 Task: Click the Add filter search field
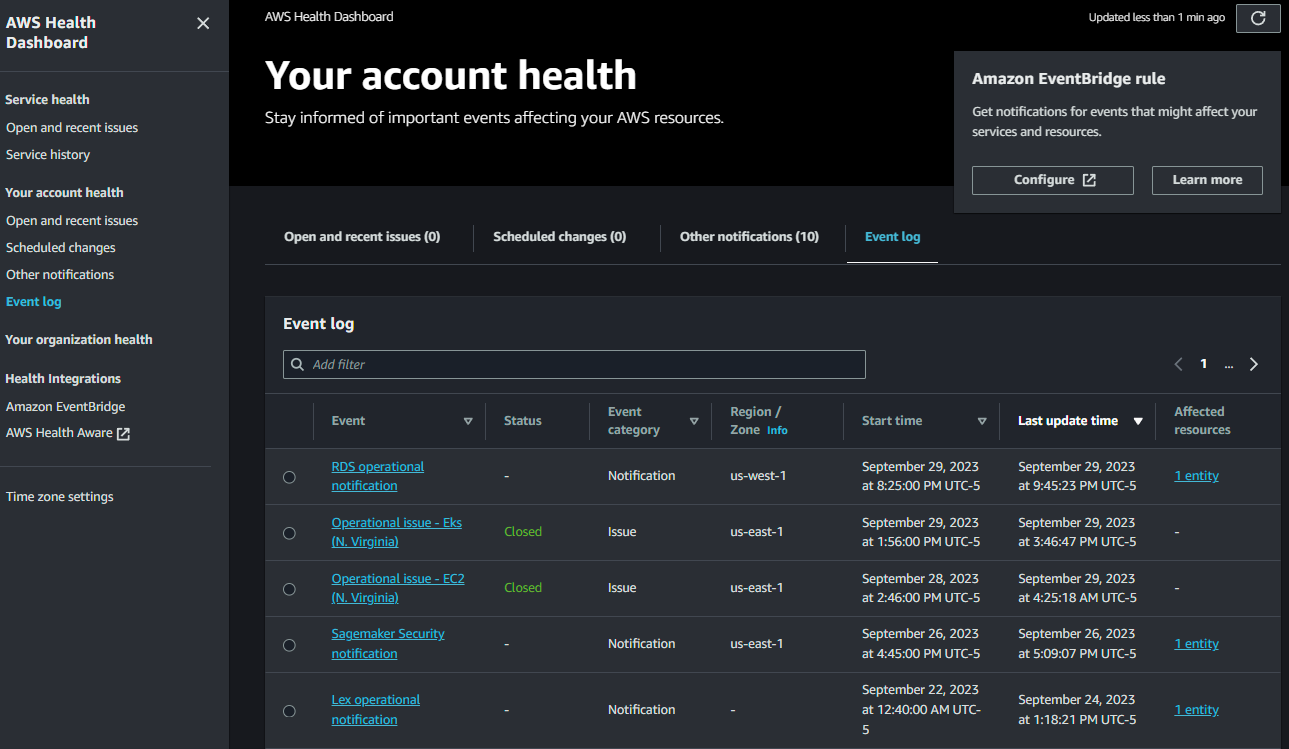[574, 364]
